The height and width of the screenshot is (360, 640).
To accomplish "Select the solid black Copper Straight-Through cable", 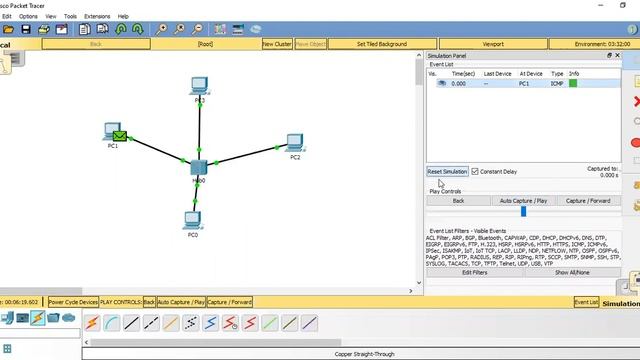I will pyautogui.click(x=131, y=323).
